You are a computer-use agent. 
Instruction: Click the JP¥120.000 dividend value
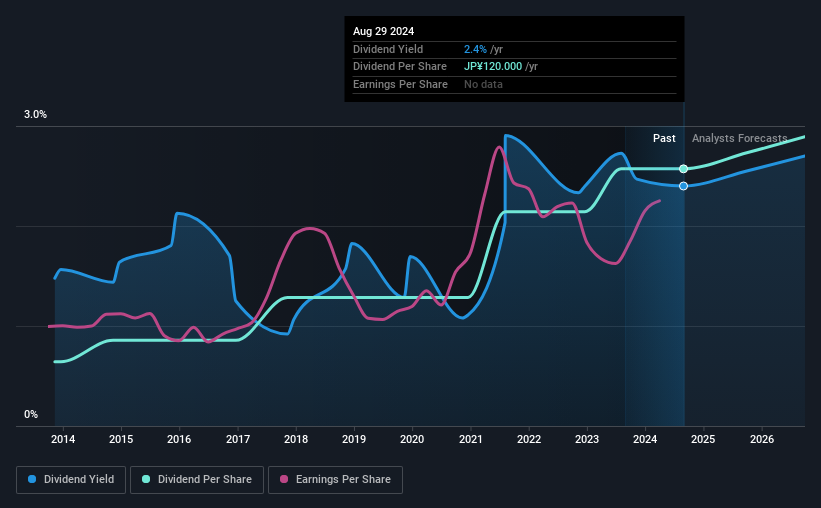[493, 67]
